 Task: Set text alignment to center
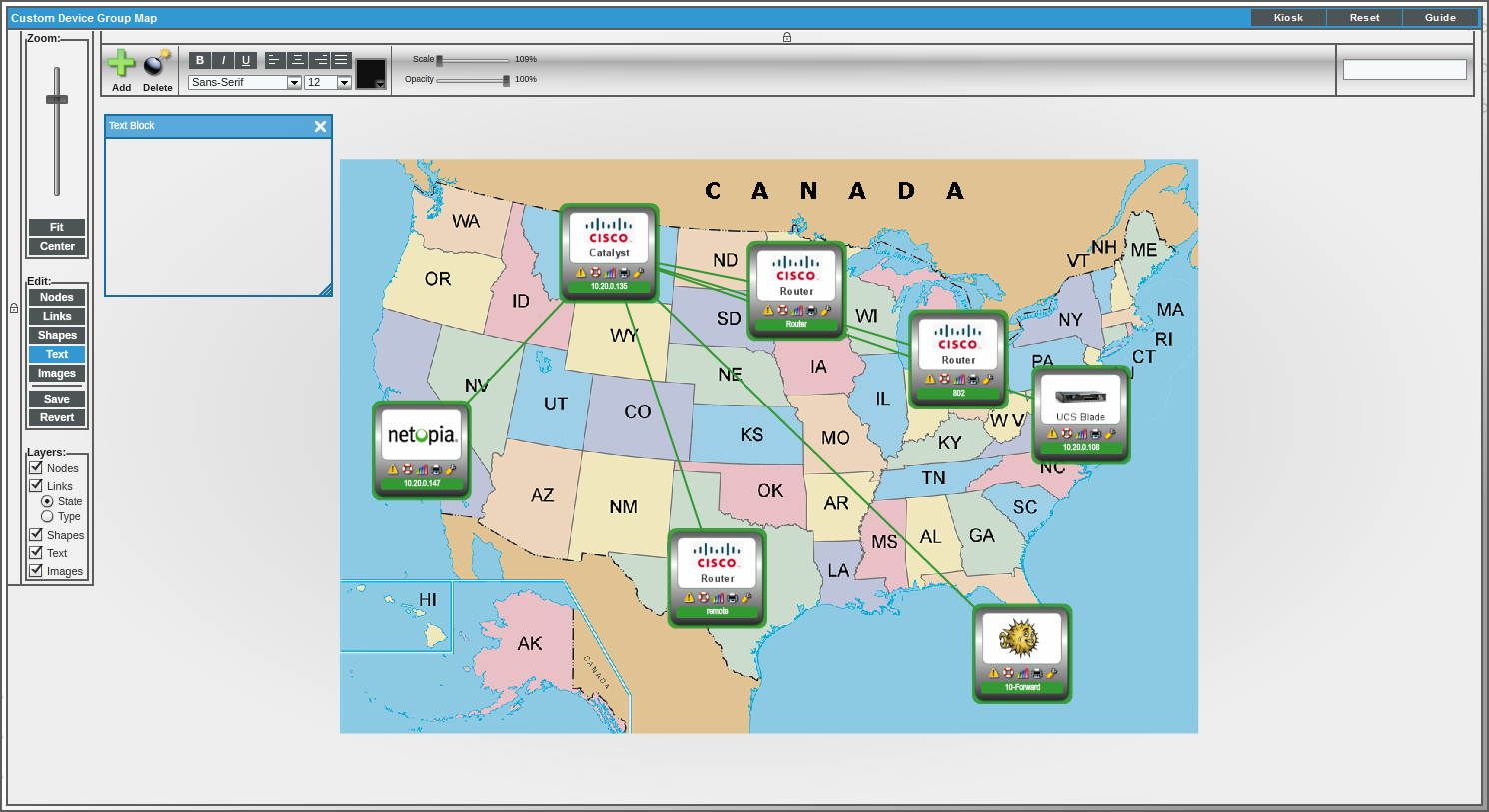pos(297,60)
